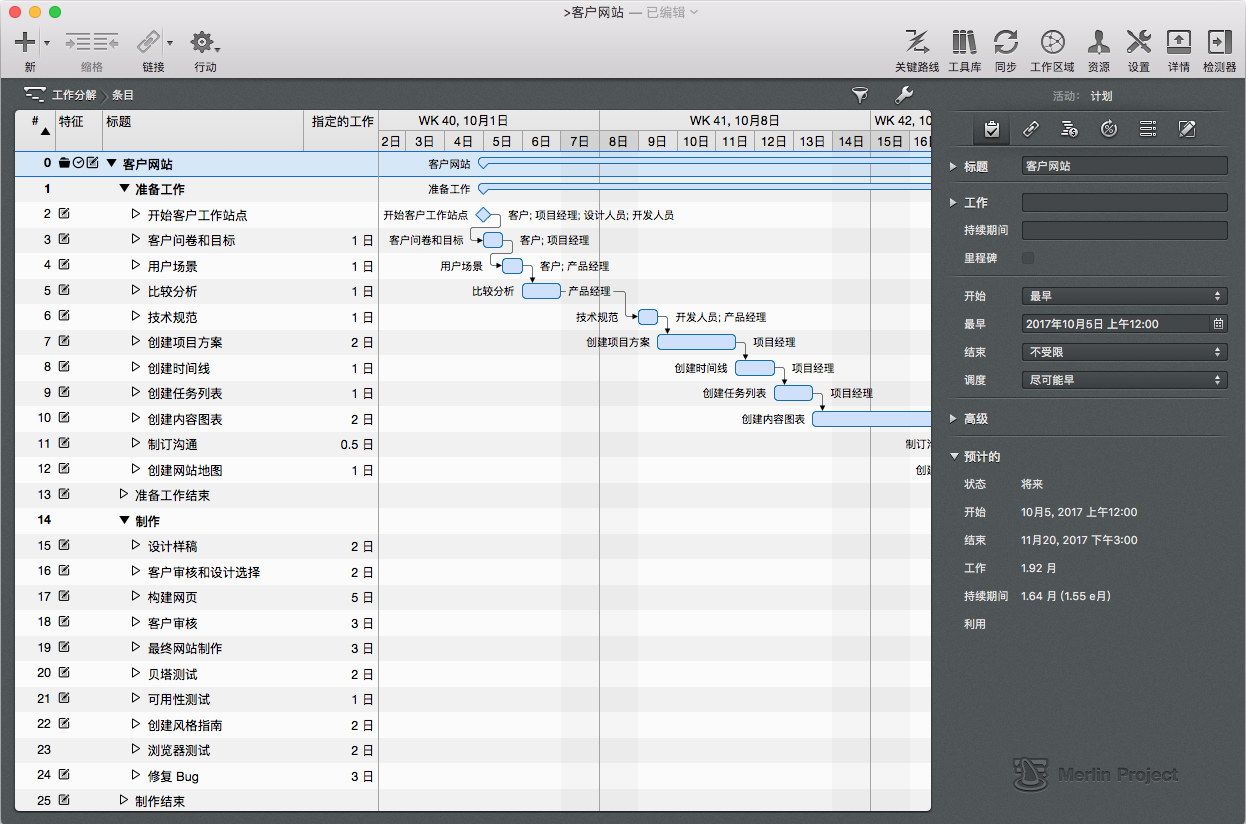Click the 同步 sync icon
Screen dimensions: 1246x824
point(1005,42)
